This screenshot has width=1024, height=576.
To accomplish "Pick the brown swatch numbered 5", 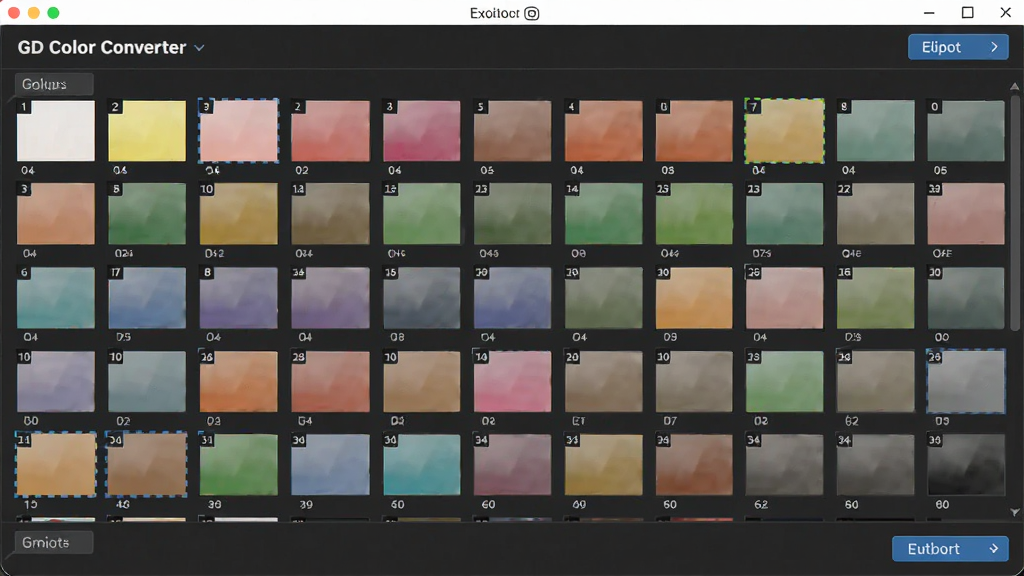I will pos(513,131).
